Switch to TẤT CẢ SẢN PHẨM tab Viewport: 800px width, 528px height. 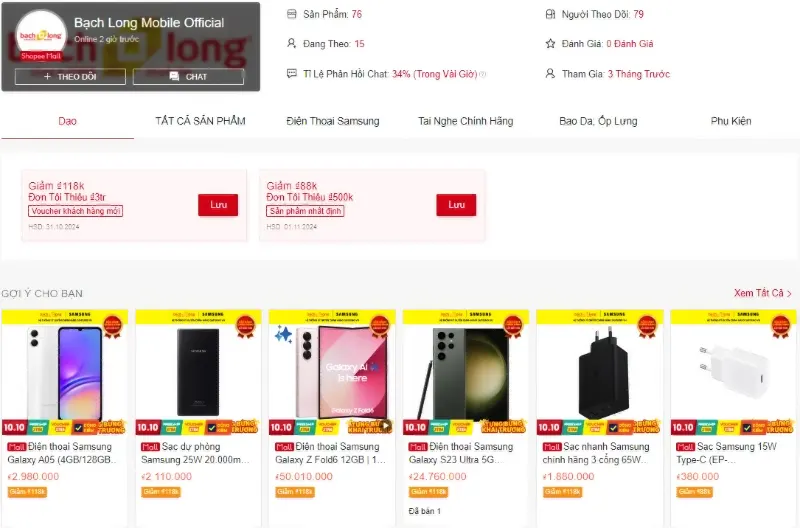tap(200, 121)
